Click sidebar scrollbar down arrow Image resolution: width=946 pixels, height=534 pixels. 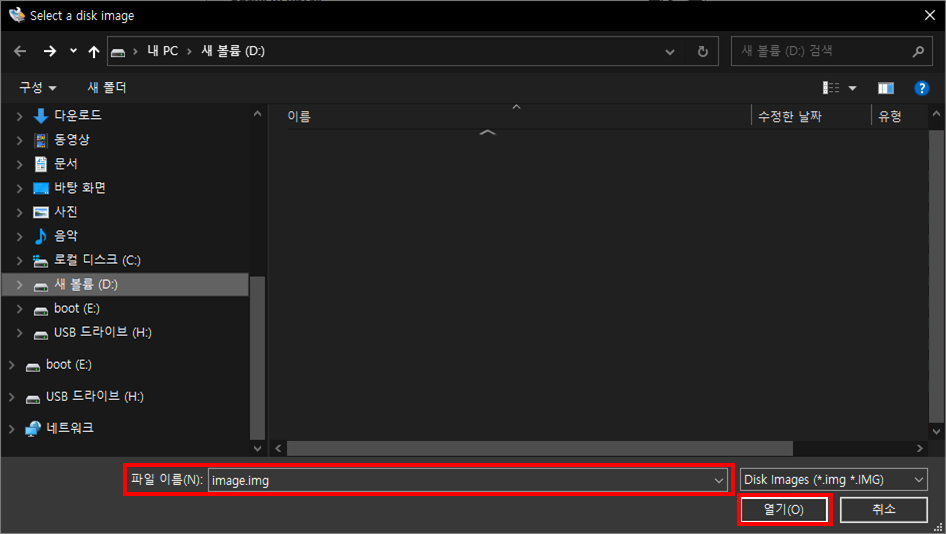pos(258,448)
